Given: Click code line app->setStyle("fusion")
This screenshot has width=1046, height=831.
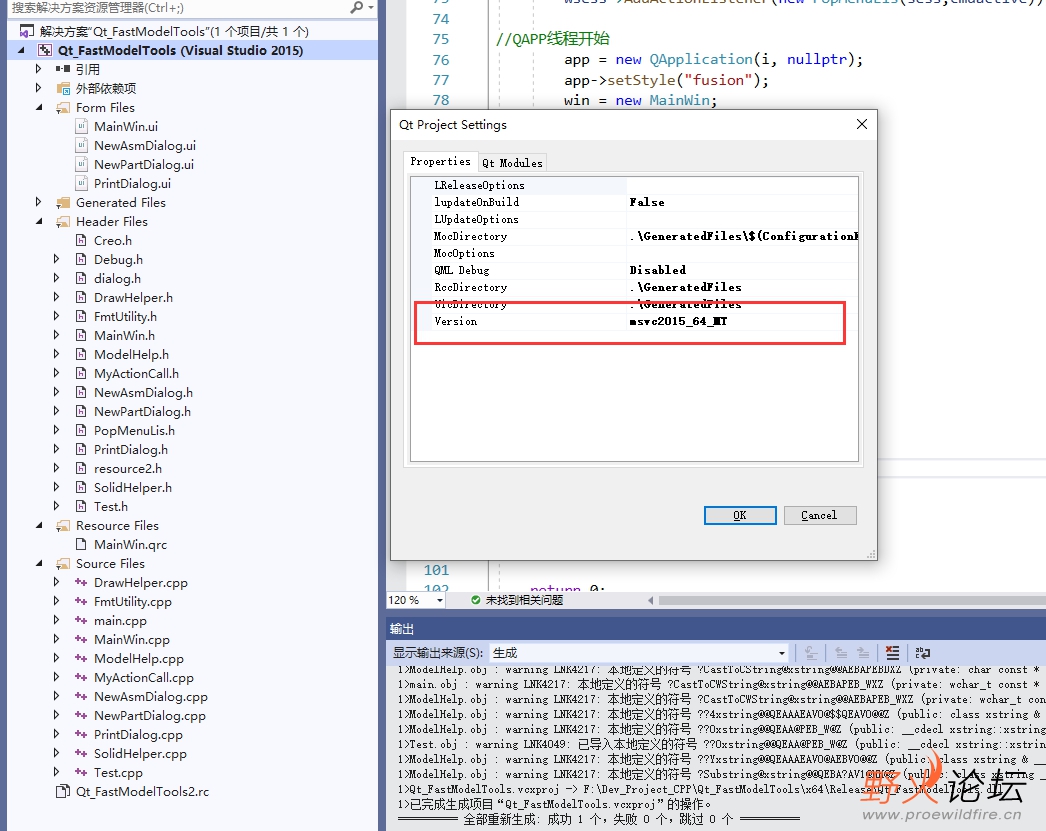Looking at the screenshot, I should click(666, 80).
